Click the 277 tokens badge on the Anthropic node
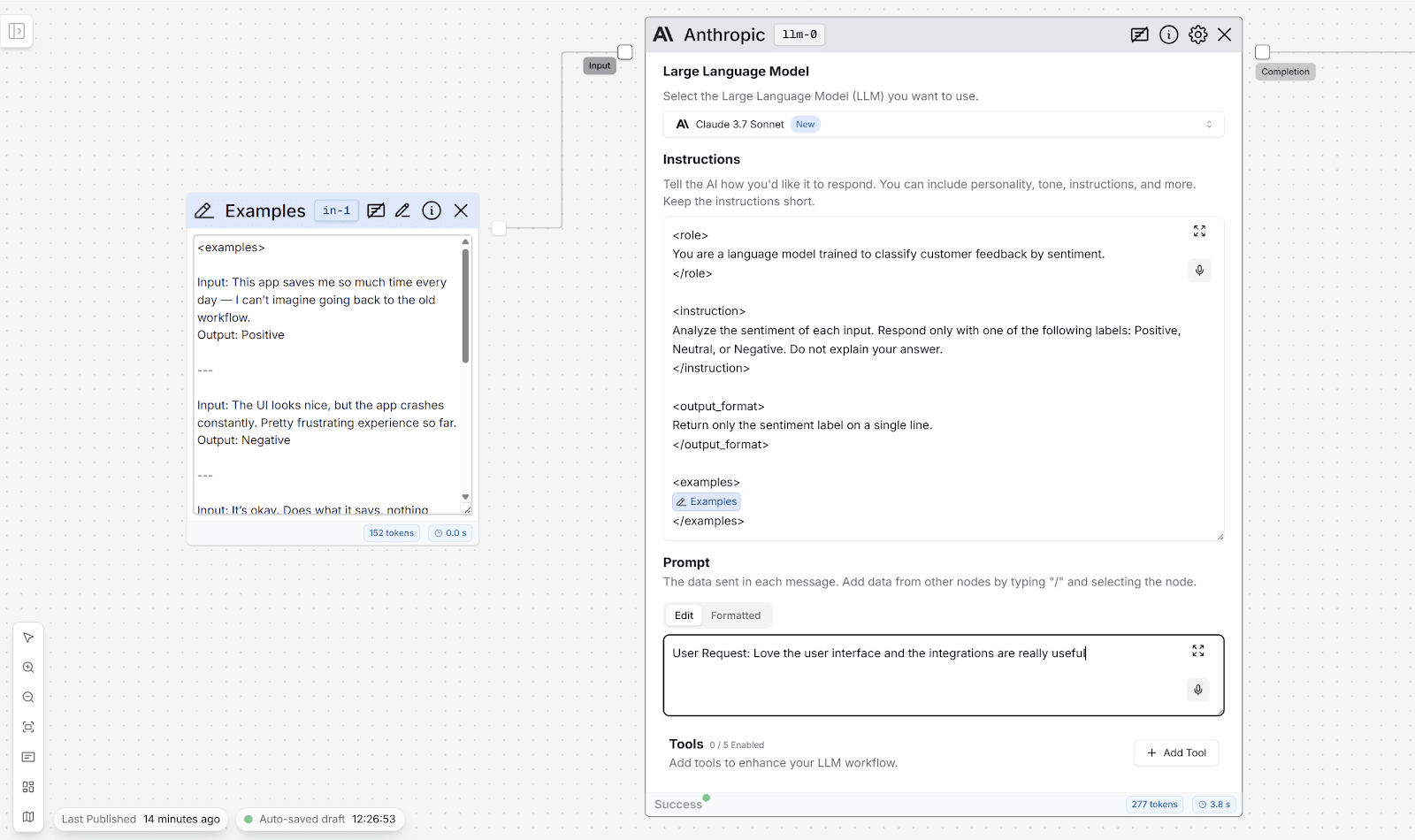 1155,805
